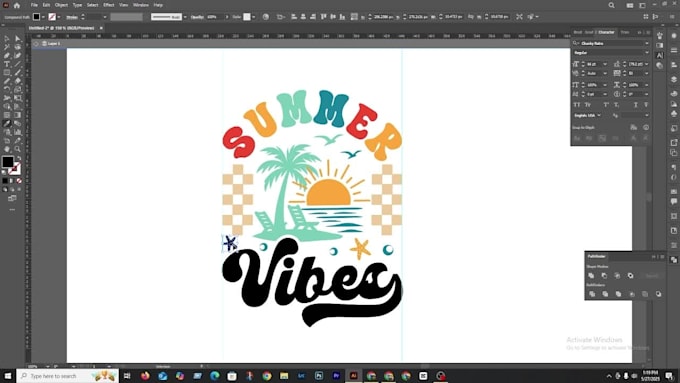
Task: Open the Regular font style dropdown
Action: coord(647,52)
